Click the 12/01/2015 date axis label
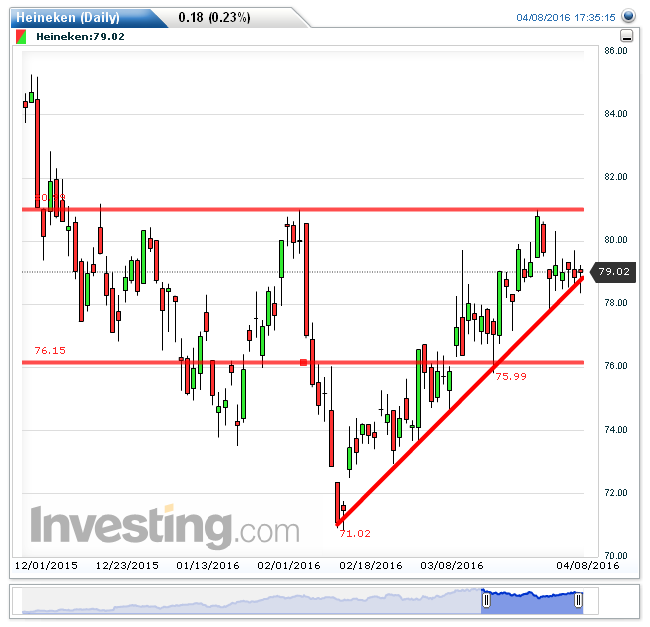650x627 pixels. [46, 566]
